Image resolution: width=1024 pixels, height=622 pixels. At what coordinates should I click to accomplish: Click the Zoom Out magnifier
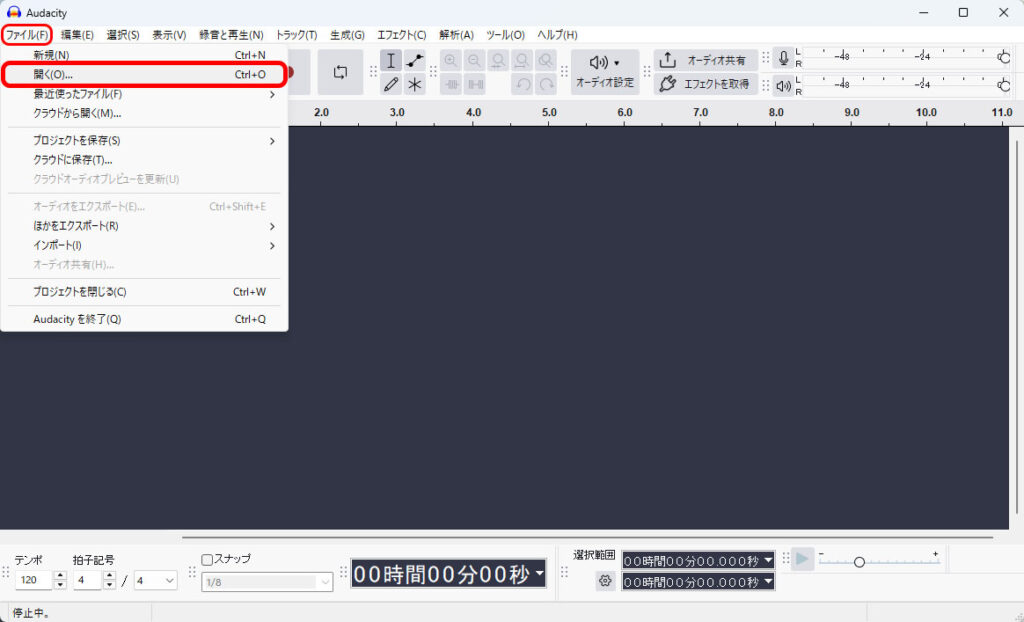(x=474, y=61)
